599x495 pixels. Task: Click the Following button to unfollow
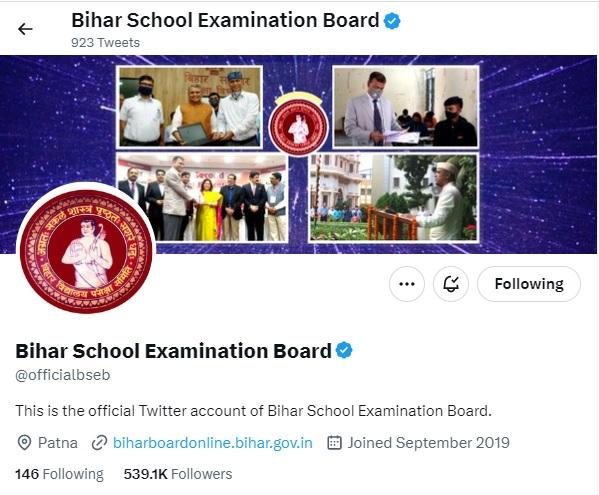529,284
